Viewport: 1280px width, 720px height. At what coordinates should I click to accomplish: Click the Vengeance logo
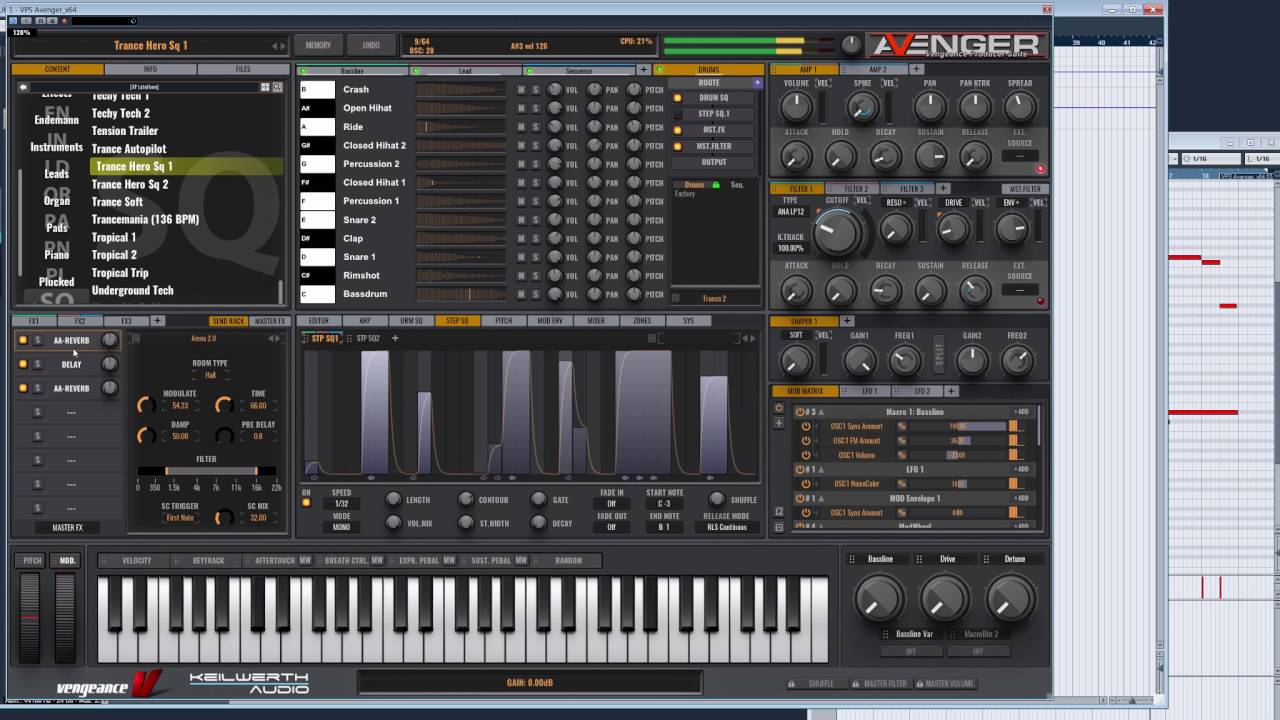point(109,685)
